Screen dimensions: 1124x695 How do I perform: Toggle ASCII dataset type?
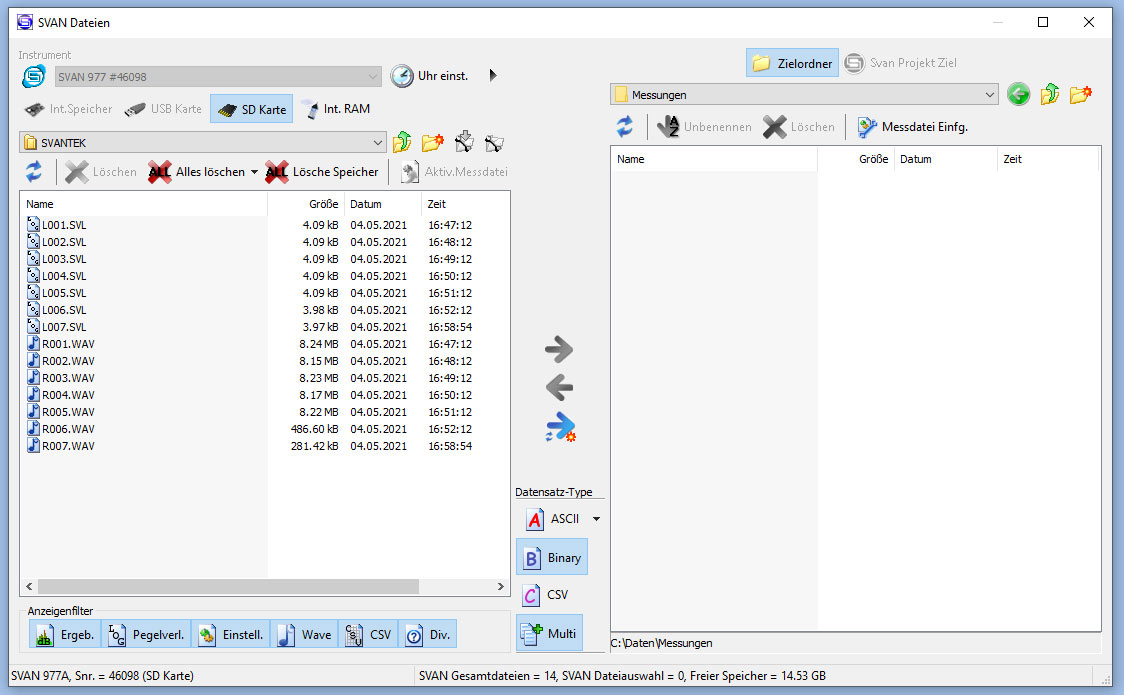click(553, 519)
